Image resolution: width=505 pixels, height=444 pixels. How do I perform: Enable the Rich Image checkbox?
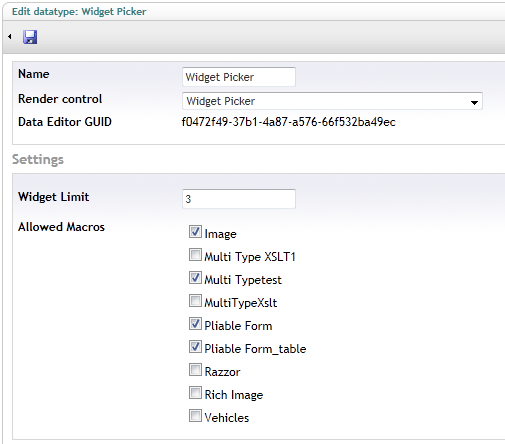[x=195, y=393]
